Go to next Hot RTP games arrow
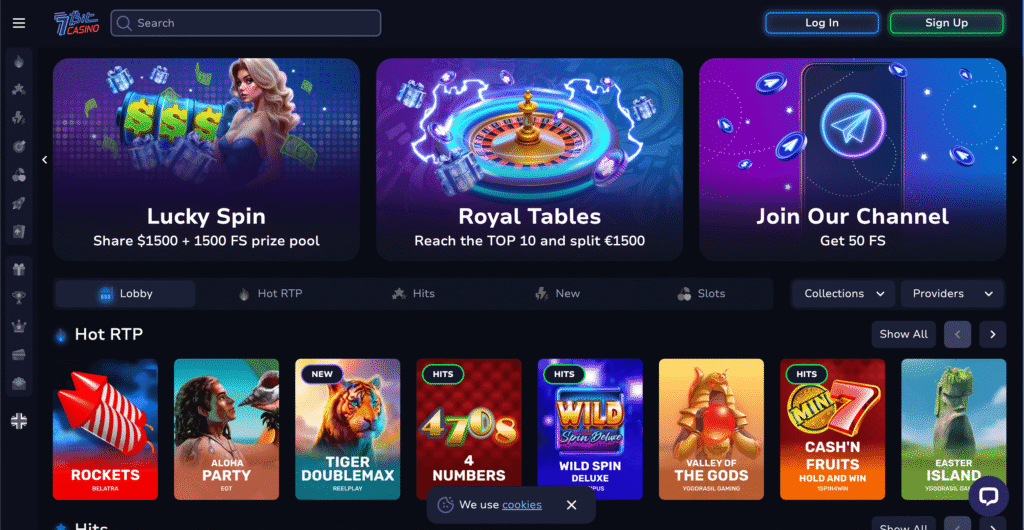Screen dimensions: 1024x530 click(993, 334)
